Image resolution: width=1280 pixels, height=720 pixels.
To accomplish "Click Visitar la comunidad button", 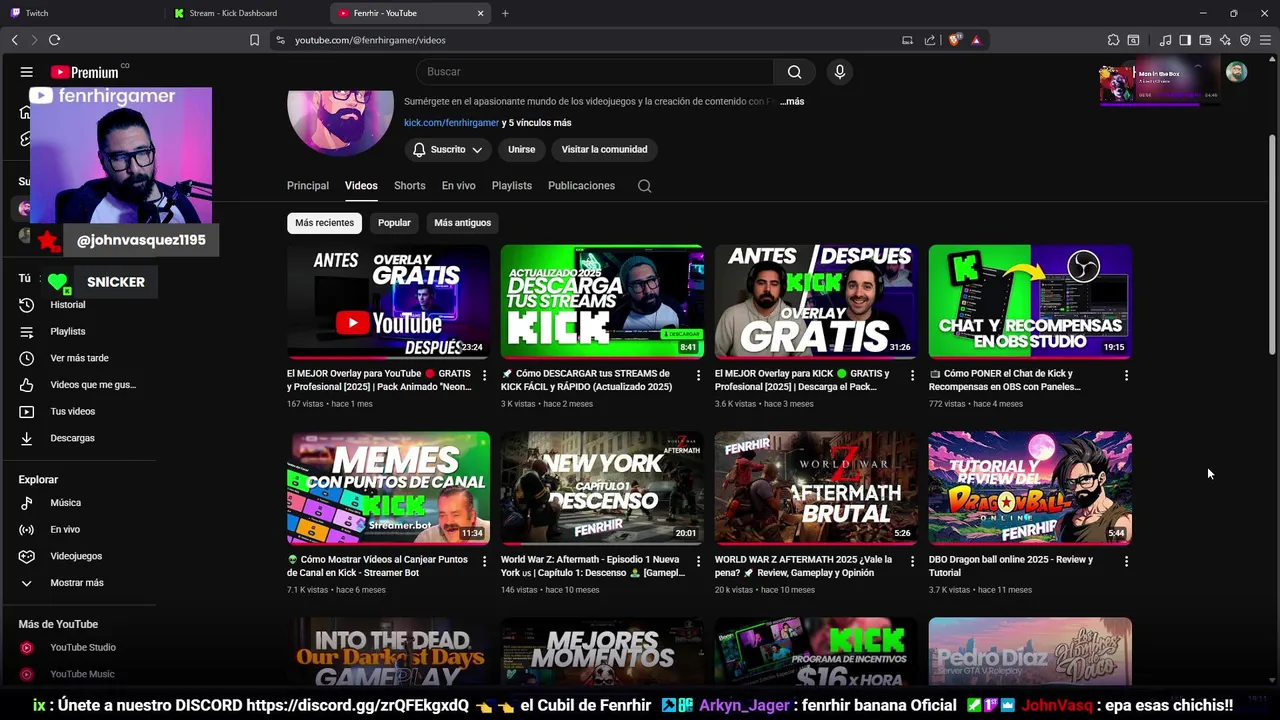I will click(604, 150).
